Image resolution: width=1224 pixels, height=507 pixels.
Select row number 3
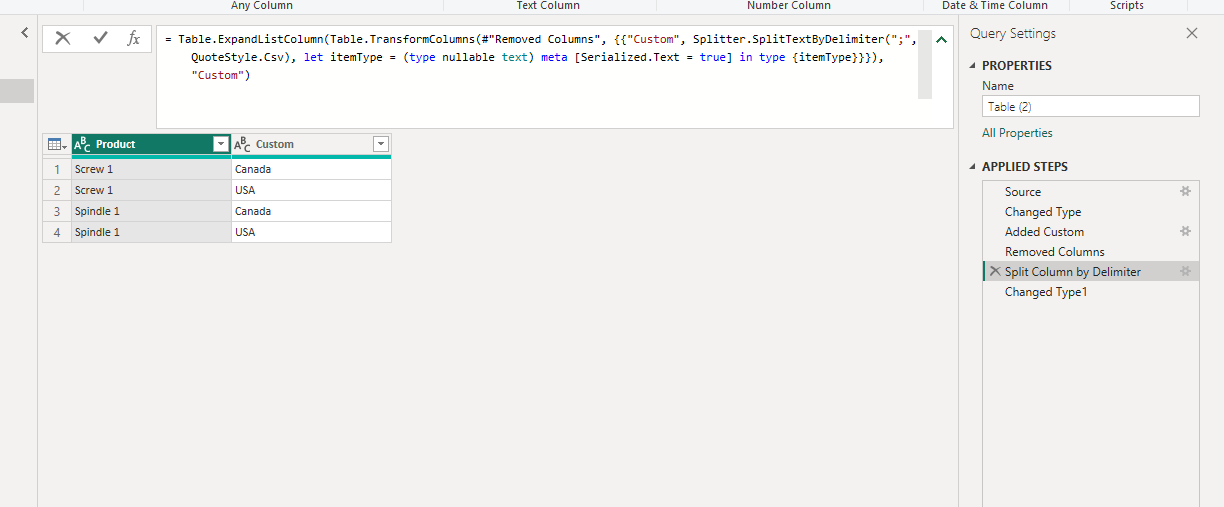click(57, 211)
